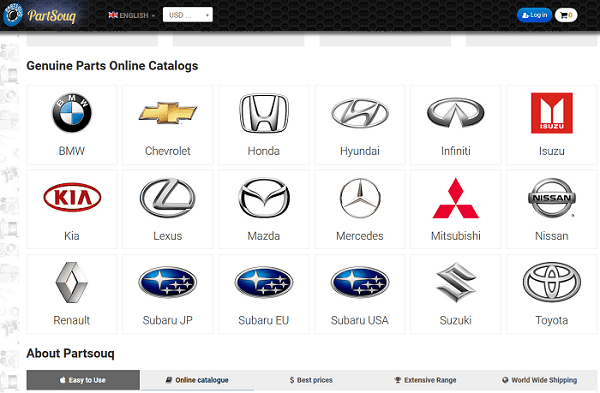Choose the Lexus emblem
Image resolution: width=600 pixels, height=393 pixels.
pos(168,198)
